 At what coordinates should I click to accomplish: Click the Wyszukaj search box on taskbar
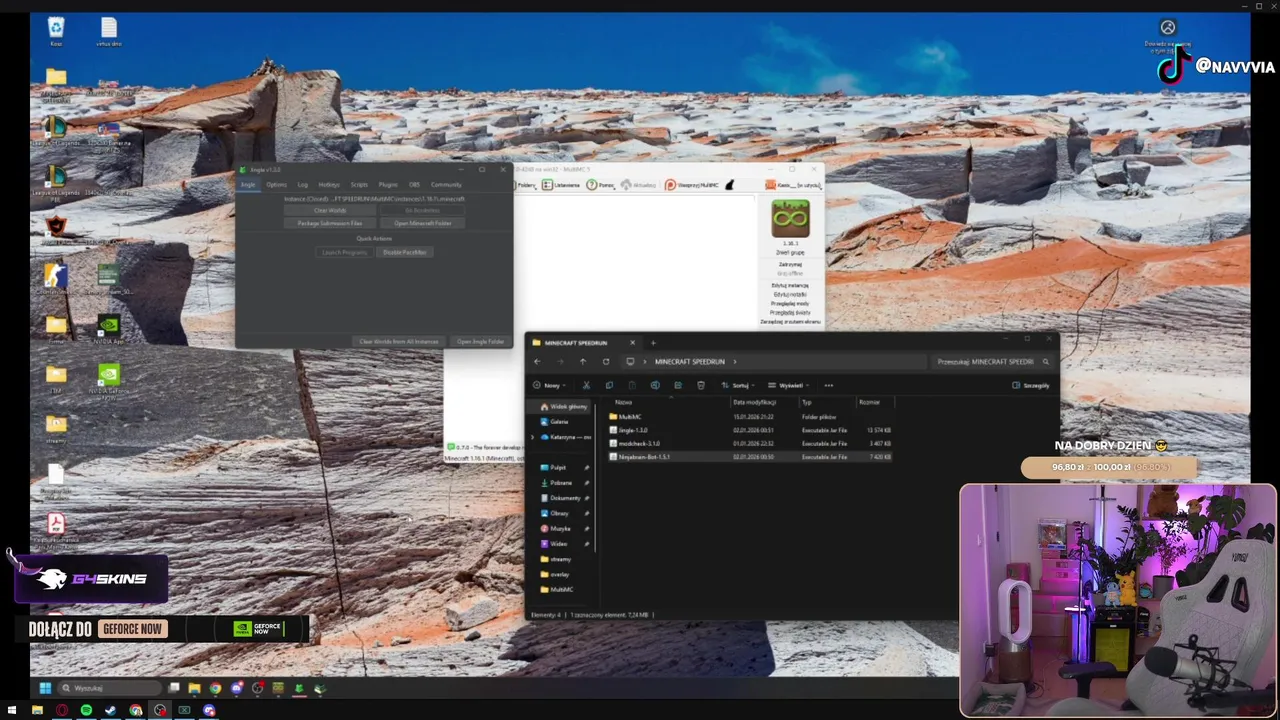109,688
